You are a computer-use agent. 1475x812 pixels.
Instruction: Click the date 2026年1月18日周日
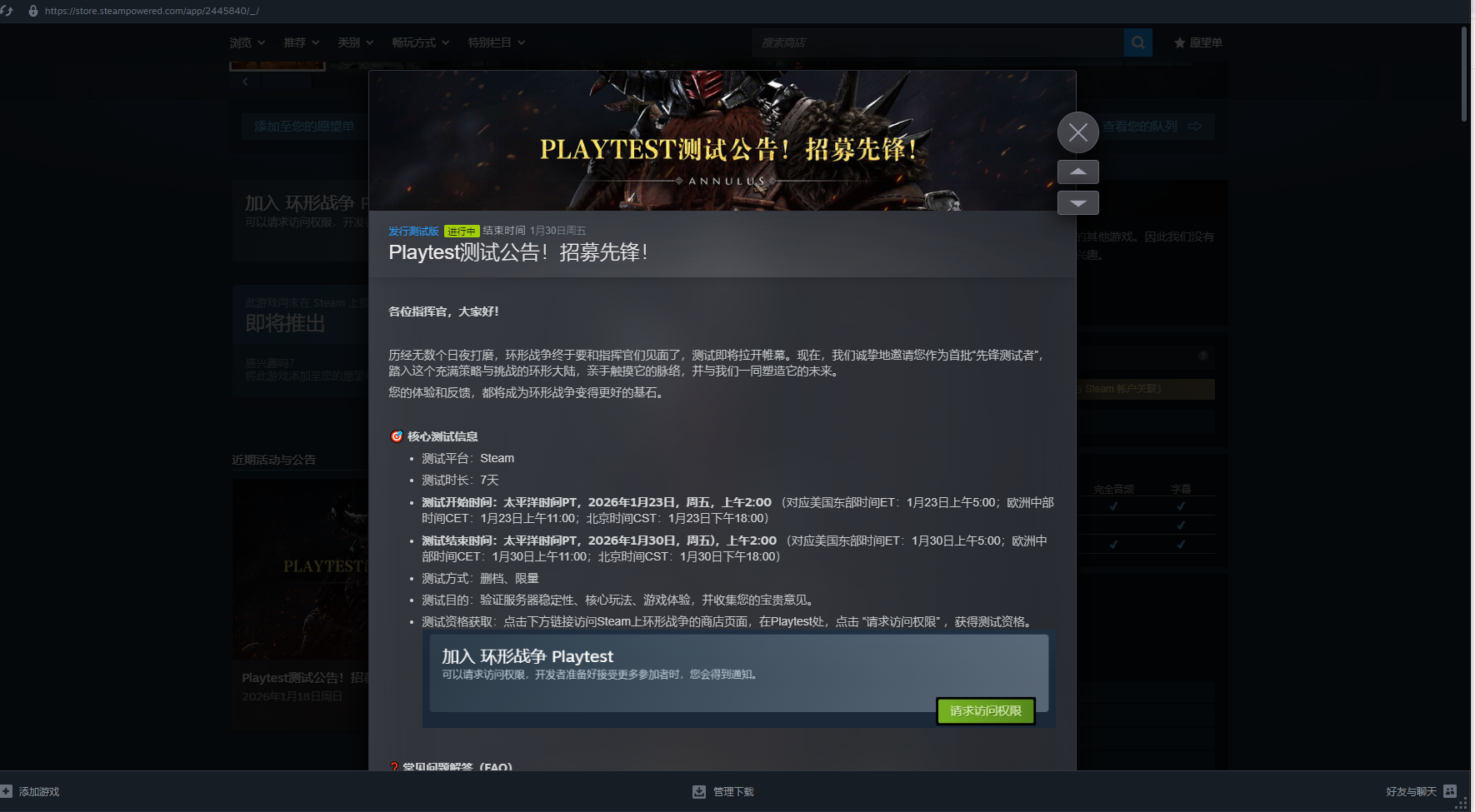click(292, 696)
